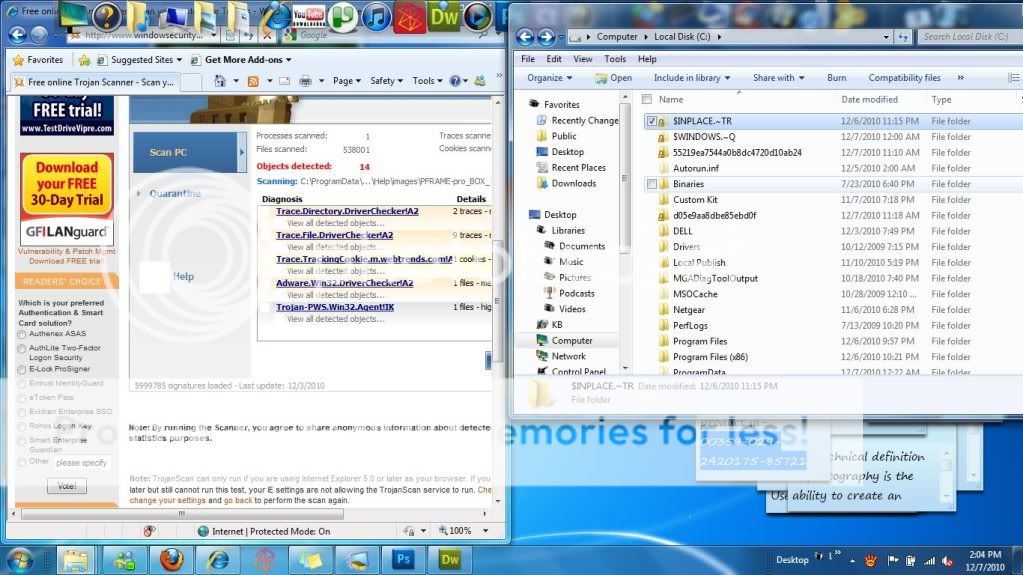
Task: Click the IE Read Mail icon
Action: pyautogui.click(x=284, y=81)
